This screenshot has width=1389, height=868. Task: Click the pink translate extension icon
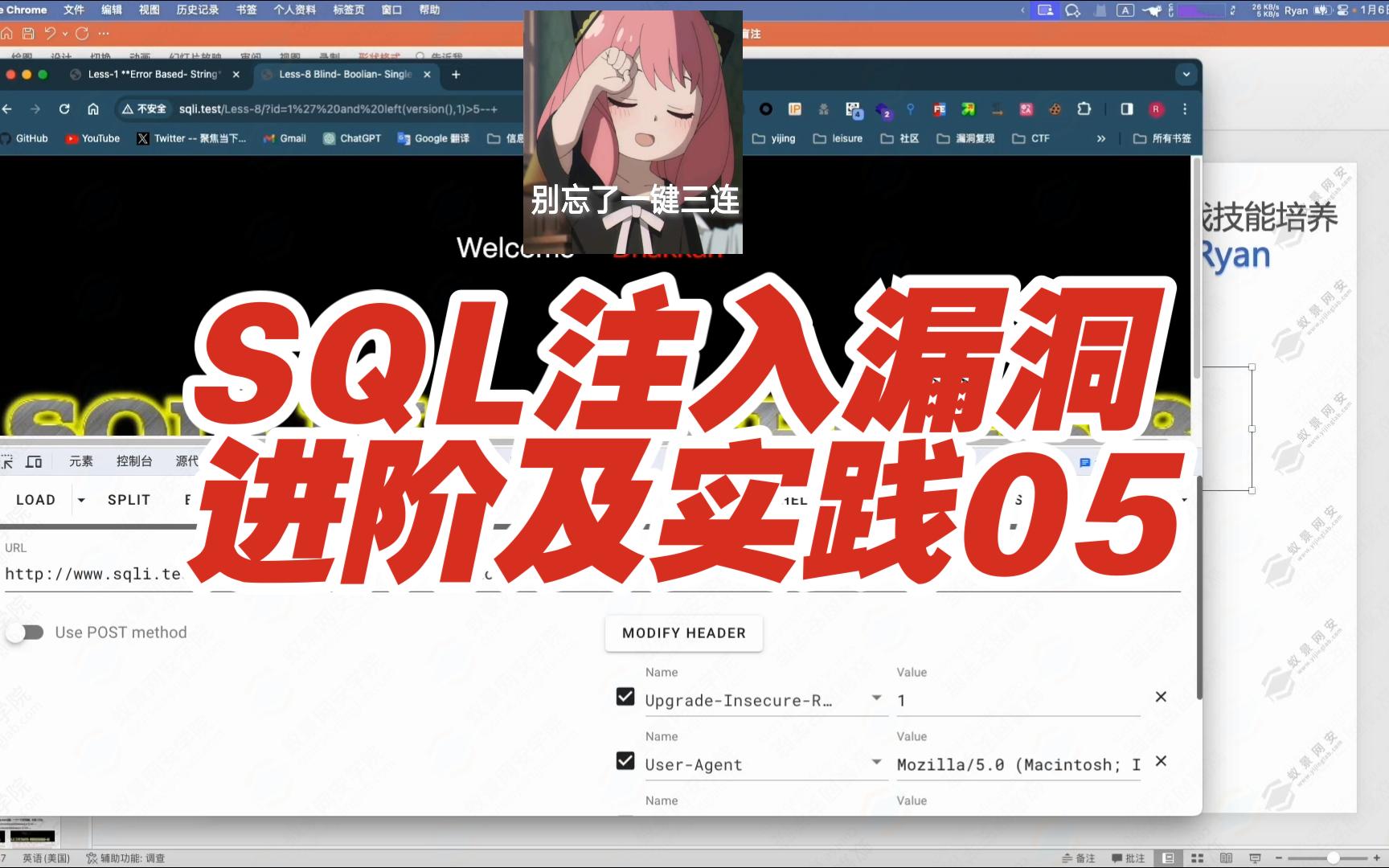[x=1026, y=109]
